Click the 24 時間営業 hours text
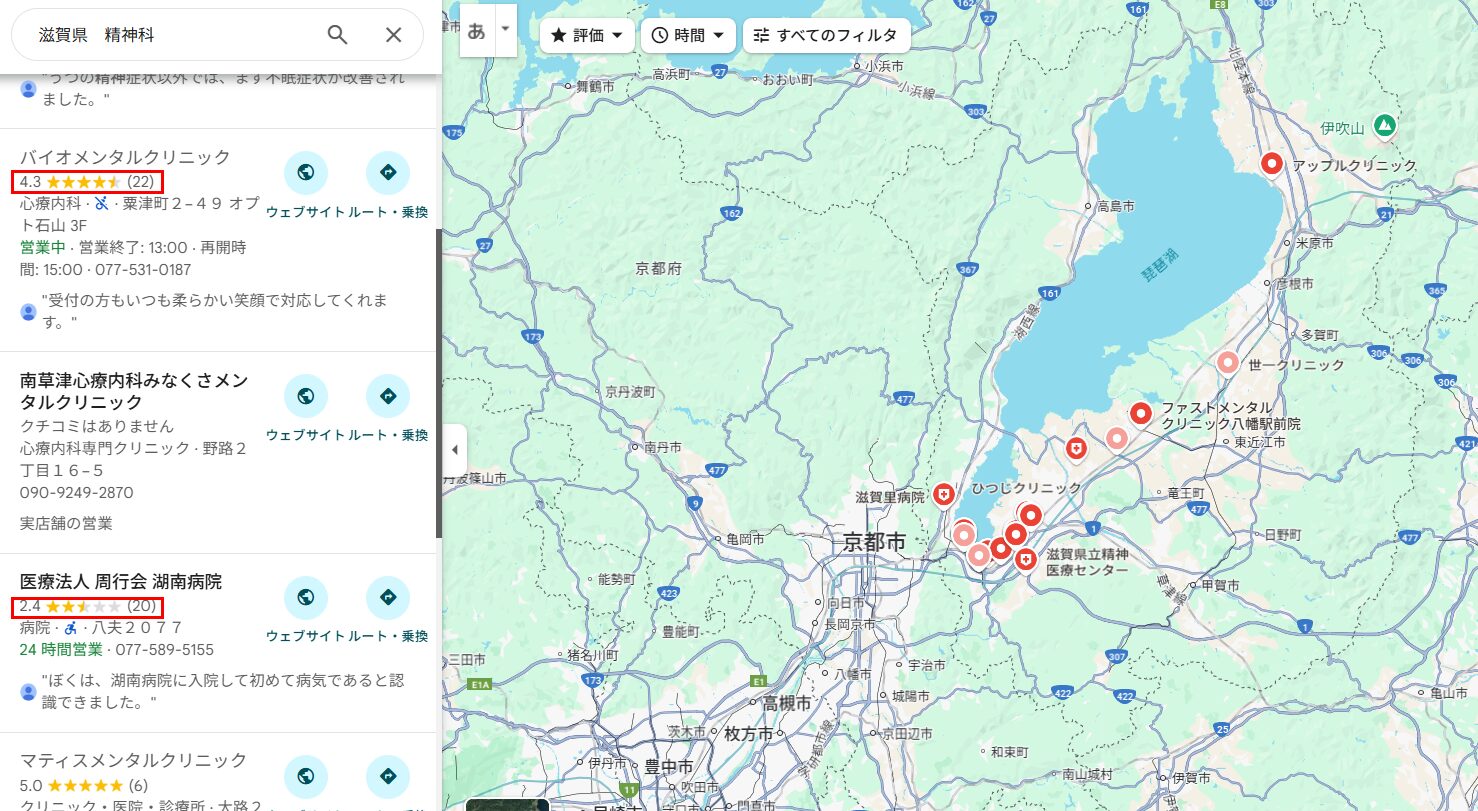This screenshot has width=1478, height=811. 61,650
